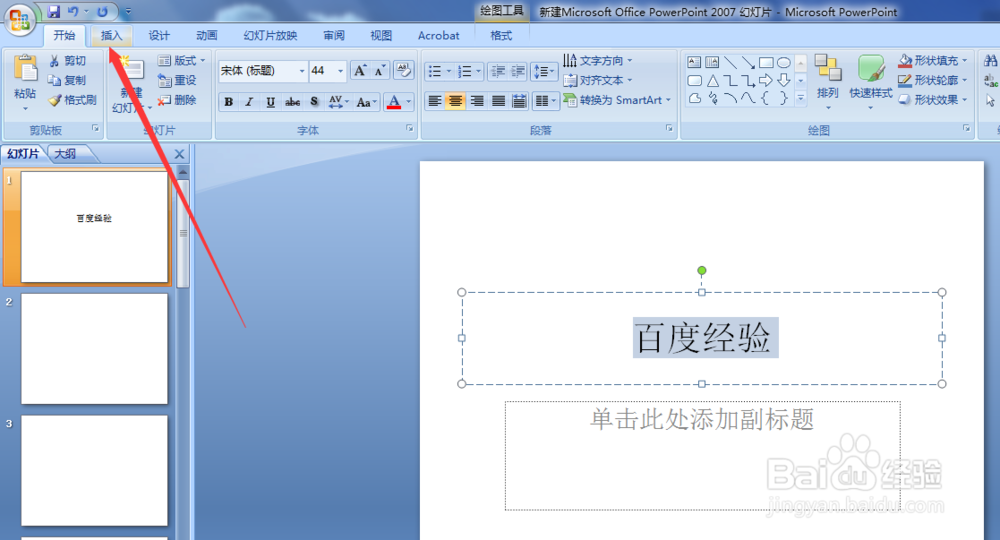
Task: Click the Paste clipboard icon
Action: [26, 68]
